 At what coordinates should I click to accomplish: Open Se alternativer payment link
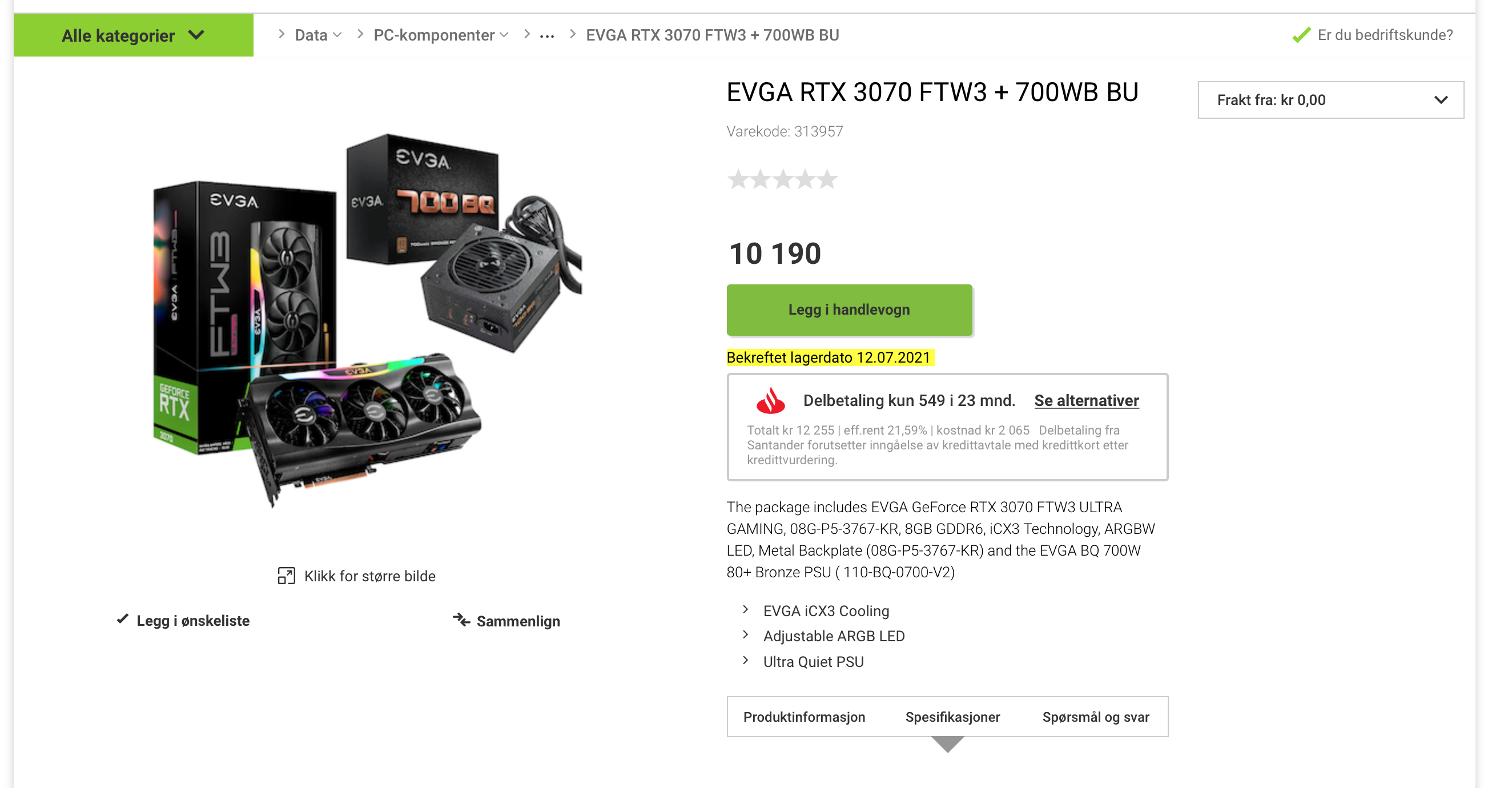[1086, 400]
